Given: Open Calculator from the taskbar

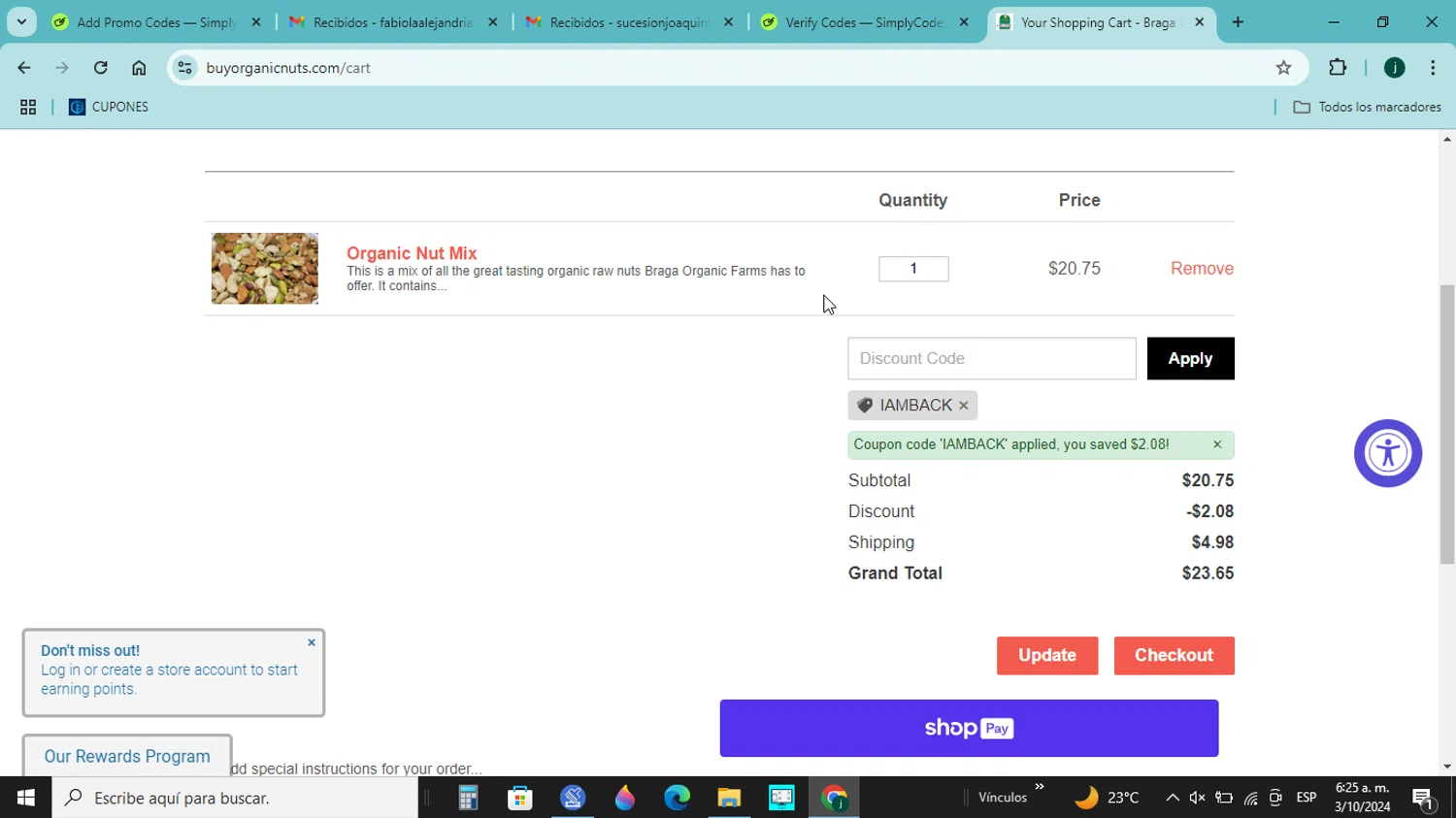Looking at the screenshot, I should pos(468,798).
